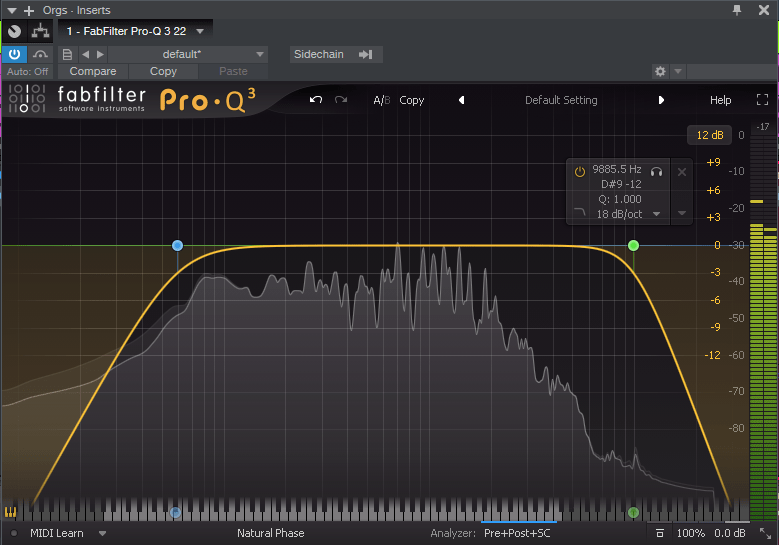Enter full screen mode

point(762,100)
